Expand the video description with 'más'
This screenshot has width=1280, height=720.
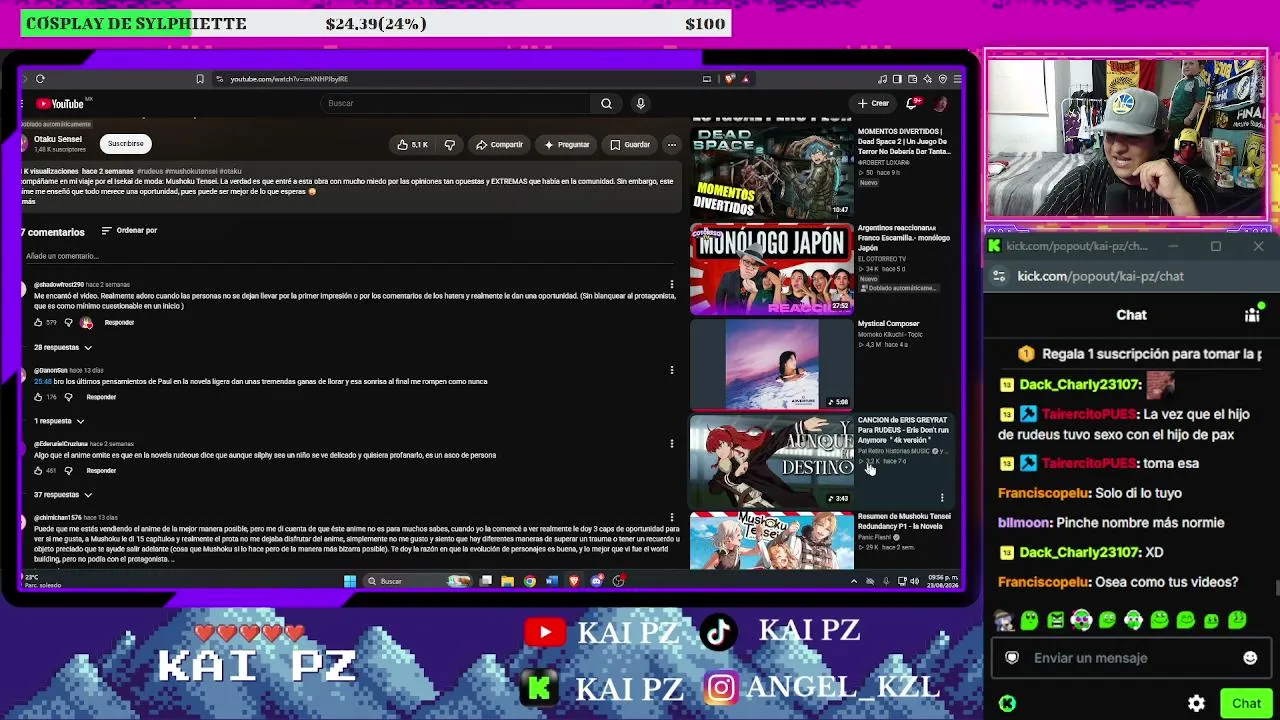click(28, 202)
